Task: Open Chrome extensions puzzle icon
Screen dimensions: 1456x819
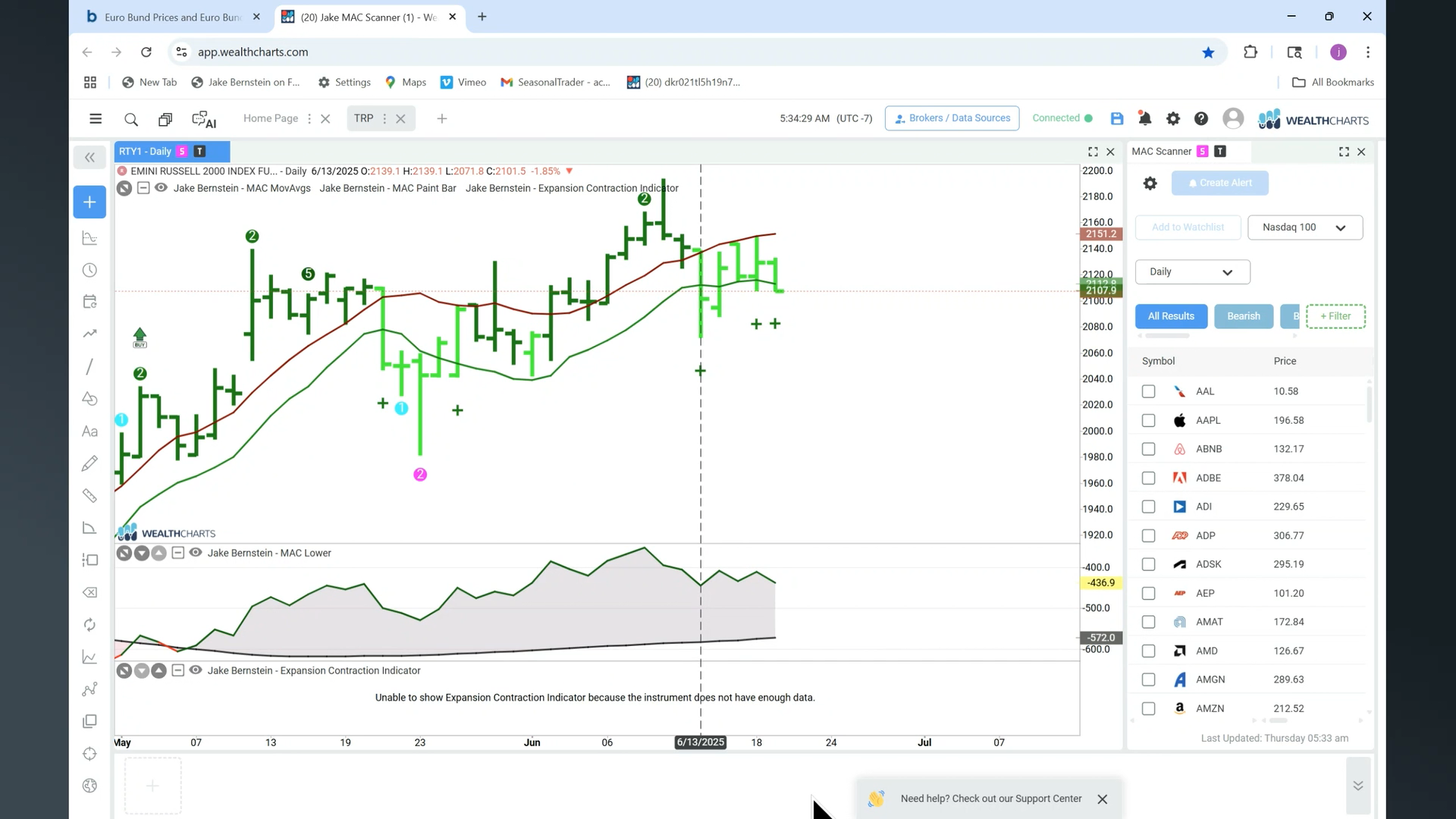Action: coord(1250,52)
